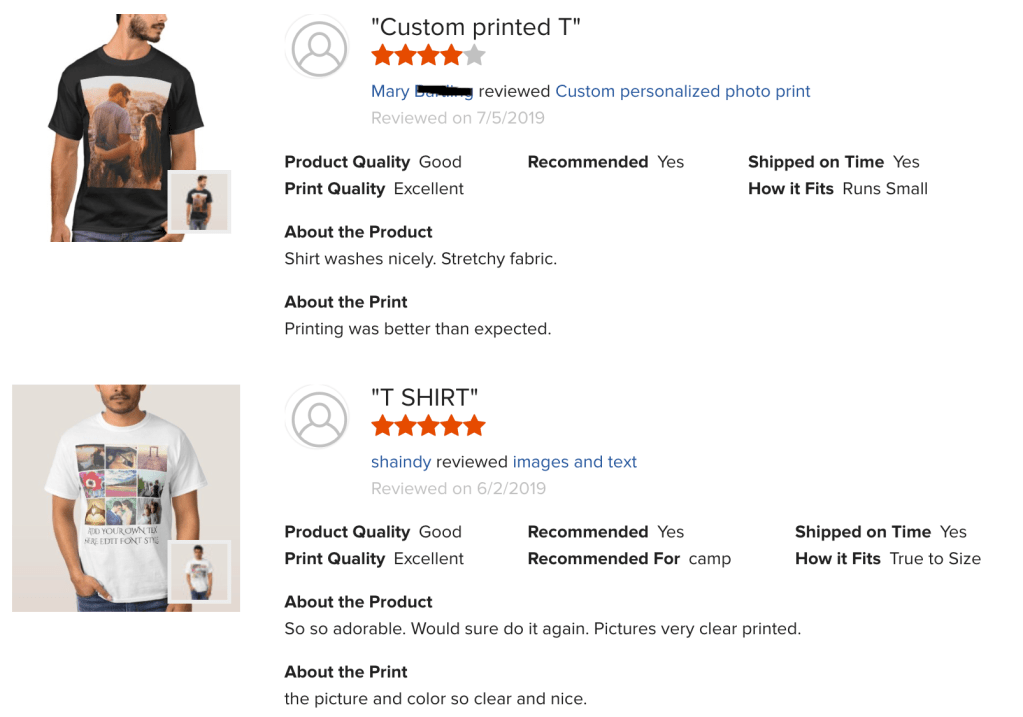
Task: Visit shaindy's reviewer profile
Action: click(x=401, y=462)
